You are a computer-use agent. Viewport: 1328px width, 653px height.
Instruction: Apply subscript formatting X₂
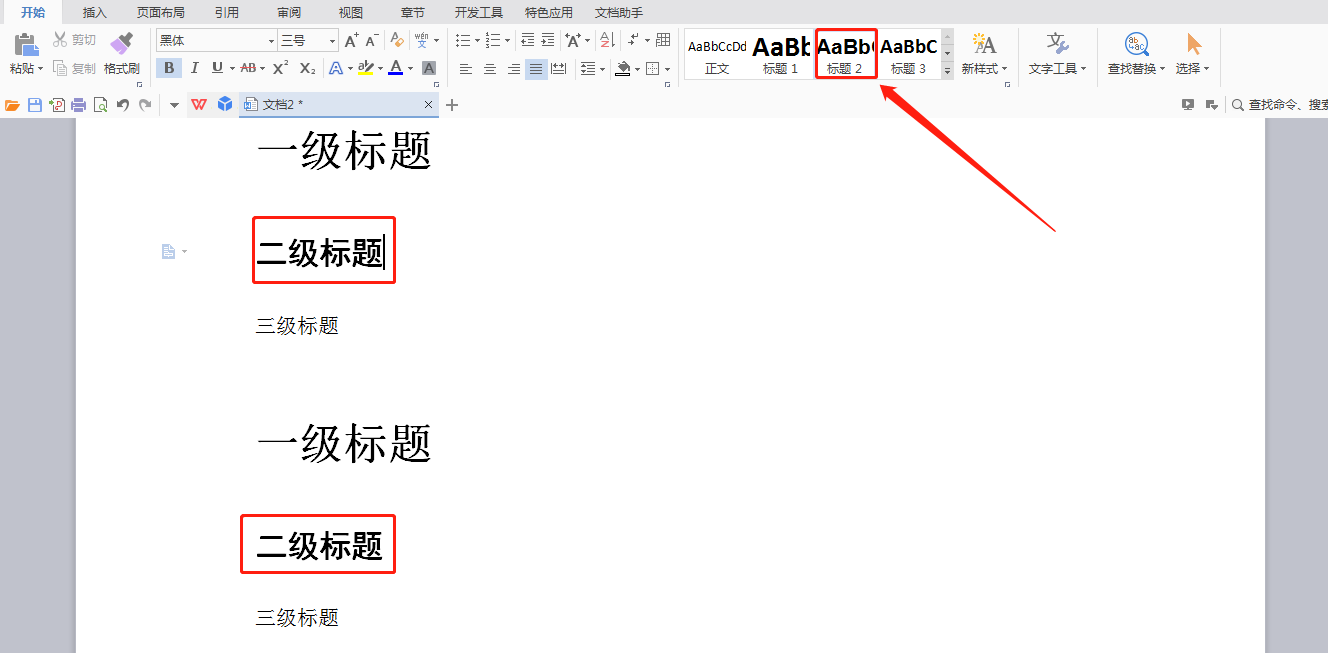pos(305,68)
